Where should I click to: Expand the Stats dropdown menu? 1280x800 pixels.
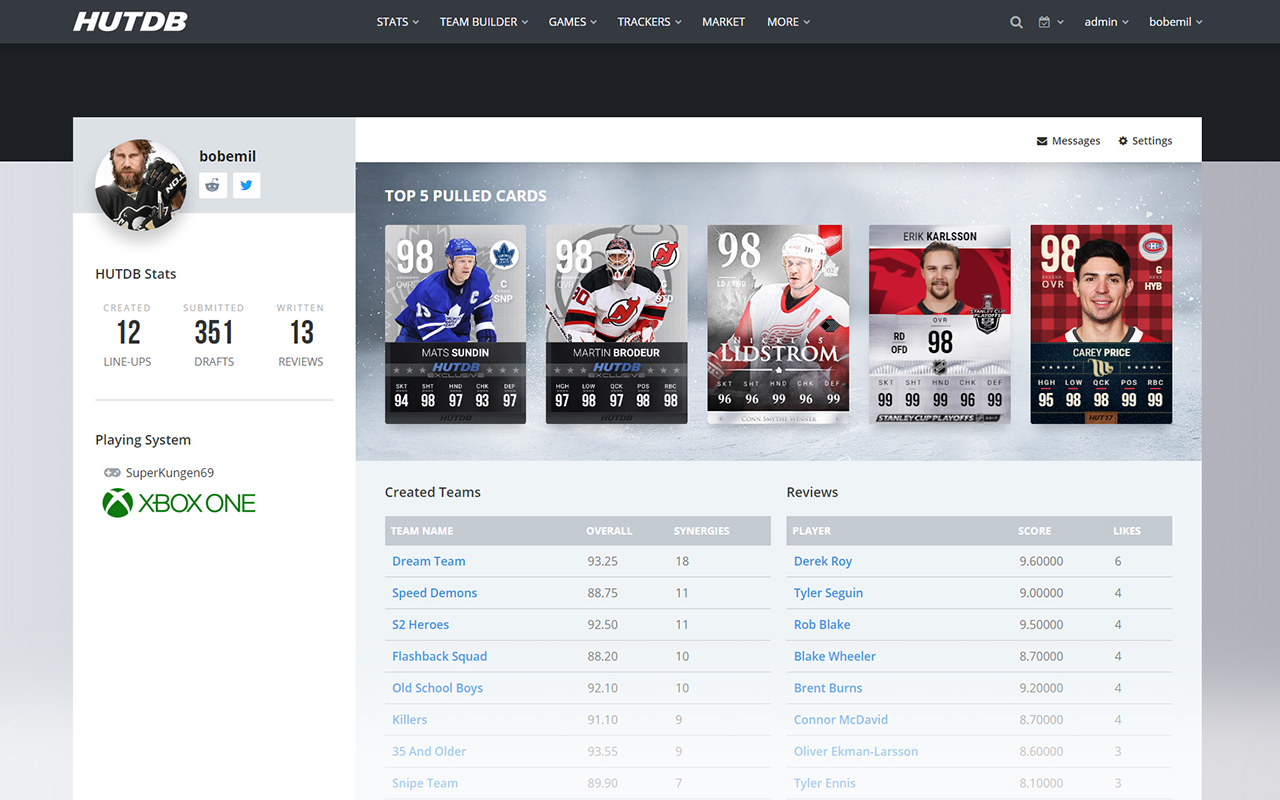[x=397, y=22]
